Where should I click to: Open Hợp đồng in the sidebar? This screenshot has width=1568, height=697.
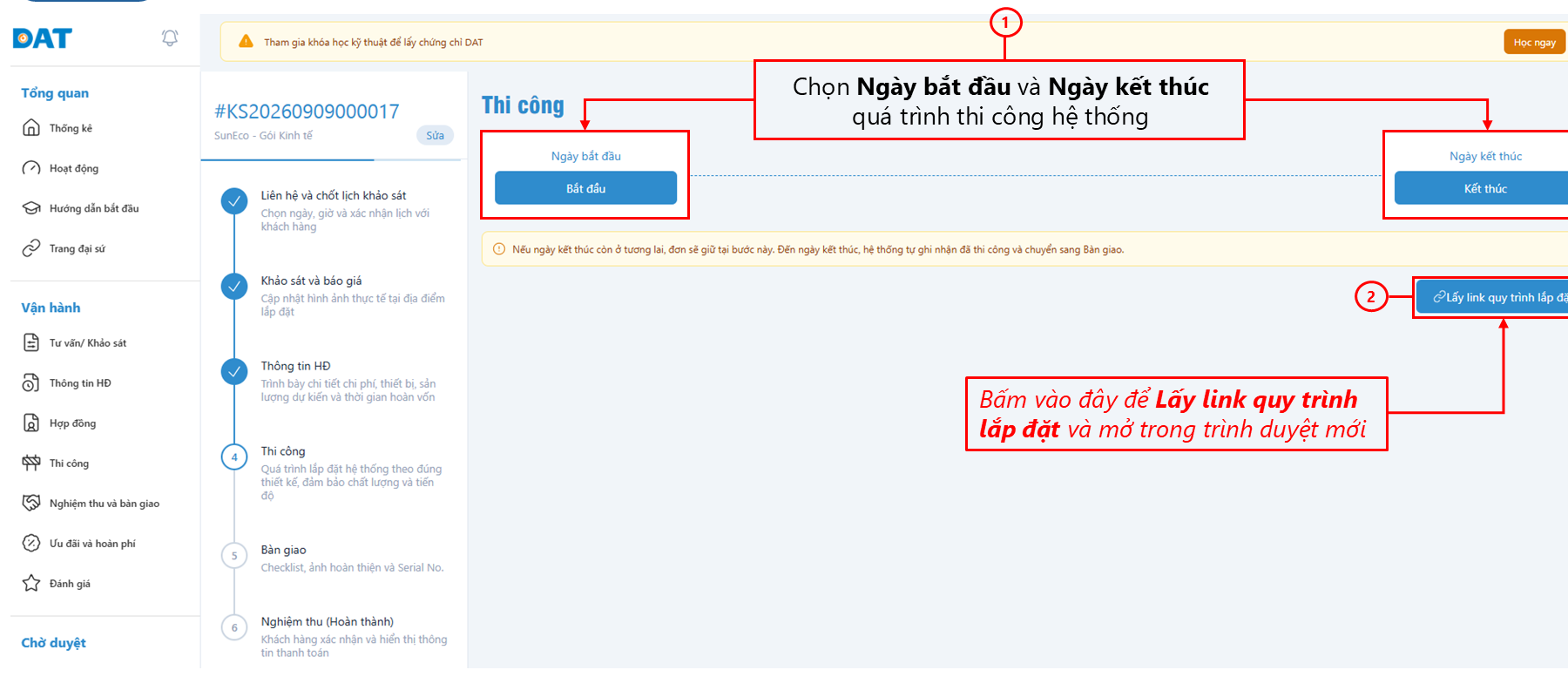[73, 423]
